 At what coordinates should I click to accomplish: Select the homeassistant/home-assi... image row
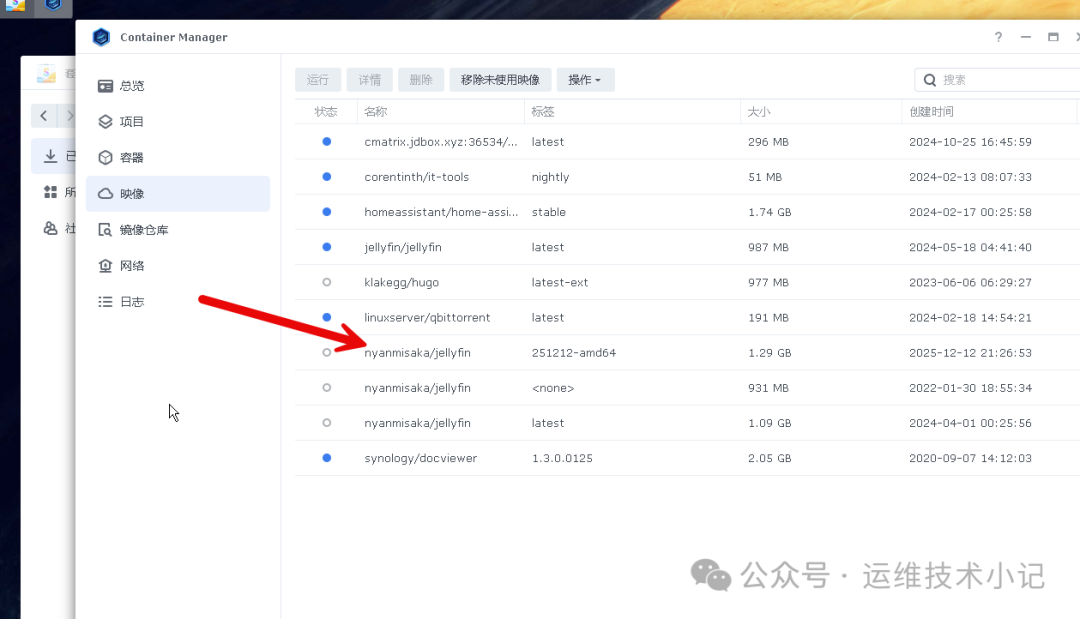pos(687,212)
